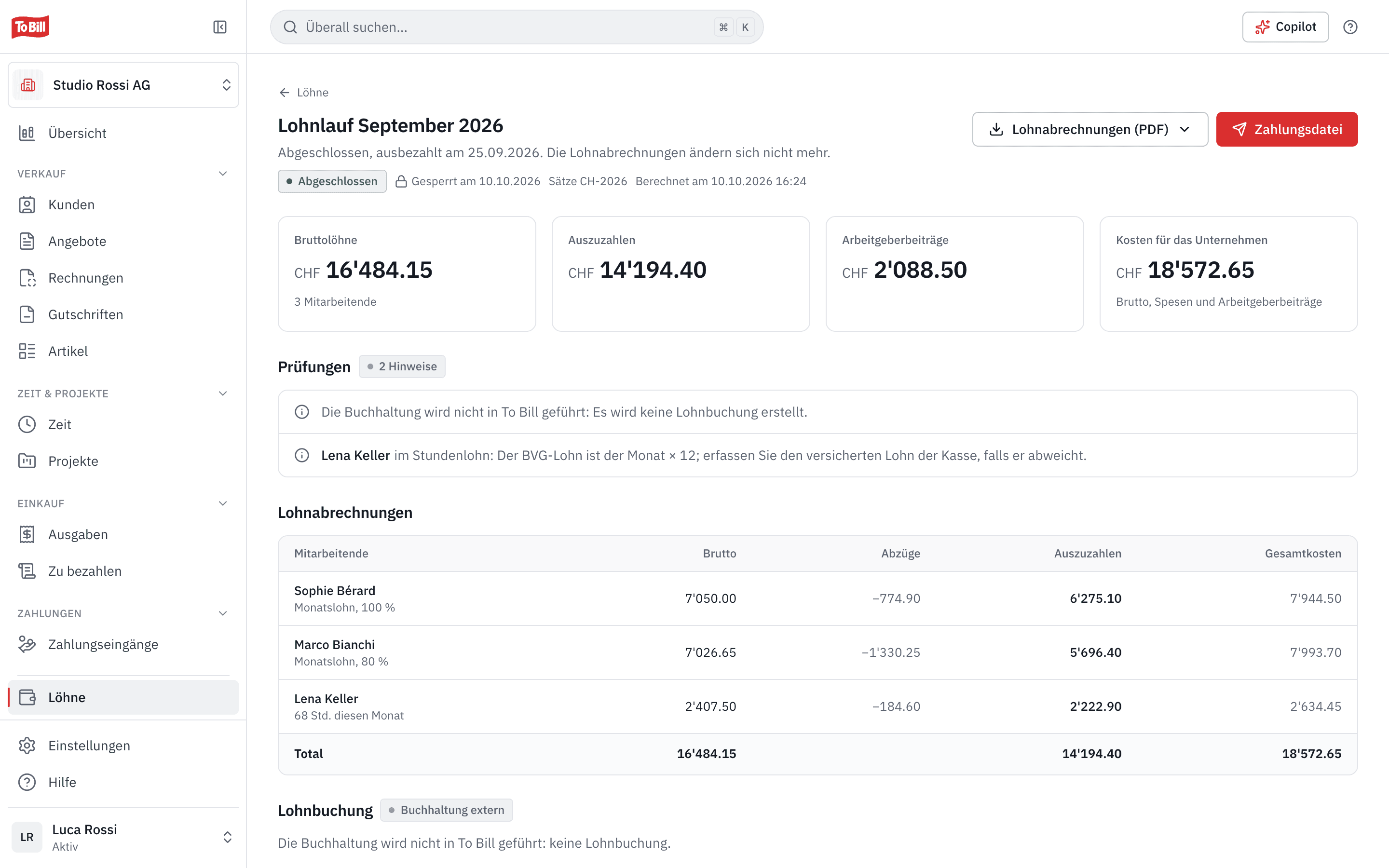This screenshot has height=868, width=1389.
Task: Click the Zu bezahlen icon
Action: pos(27,571)
